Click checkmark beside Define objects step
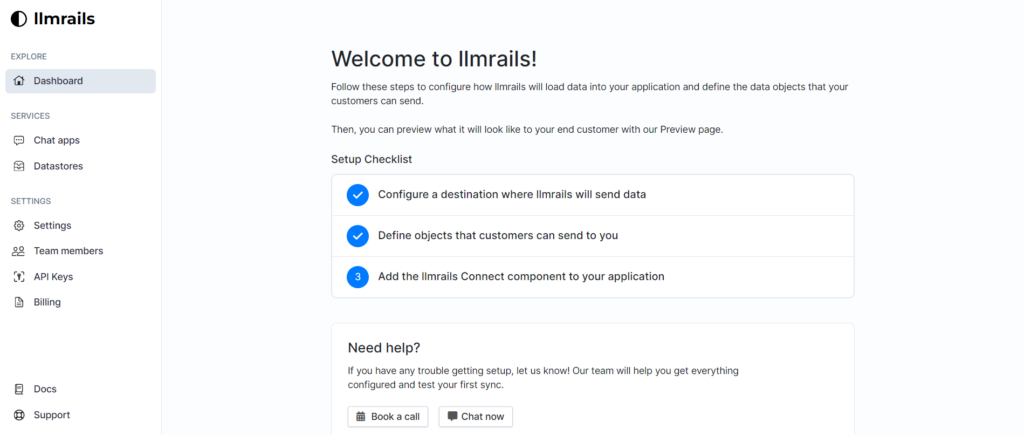 click(x=358, y=236)
